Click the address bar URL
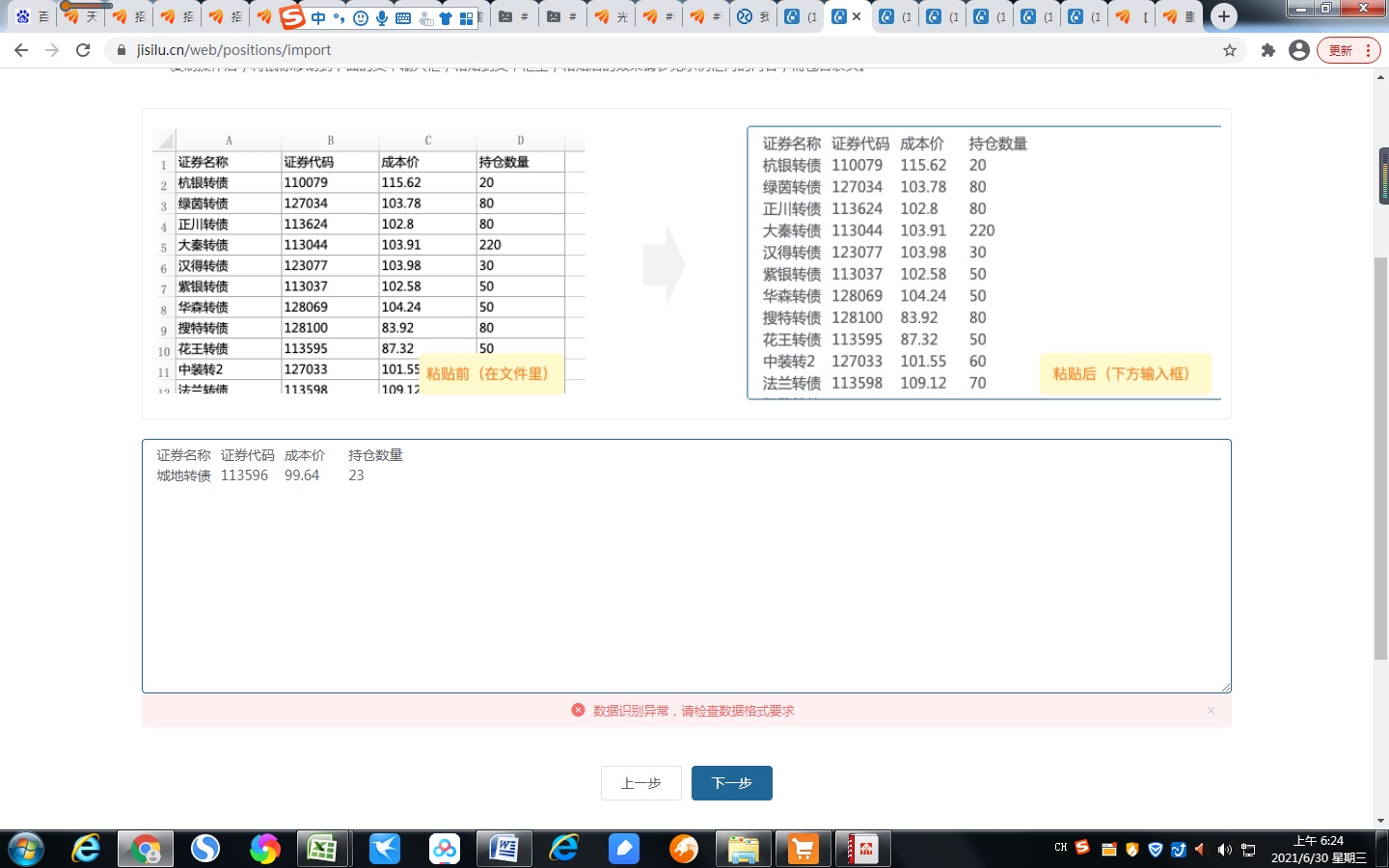The image size is (1389, 868). click(x=233, y=50)
